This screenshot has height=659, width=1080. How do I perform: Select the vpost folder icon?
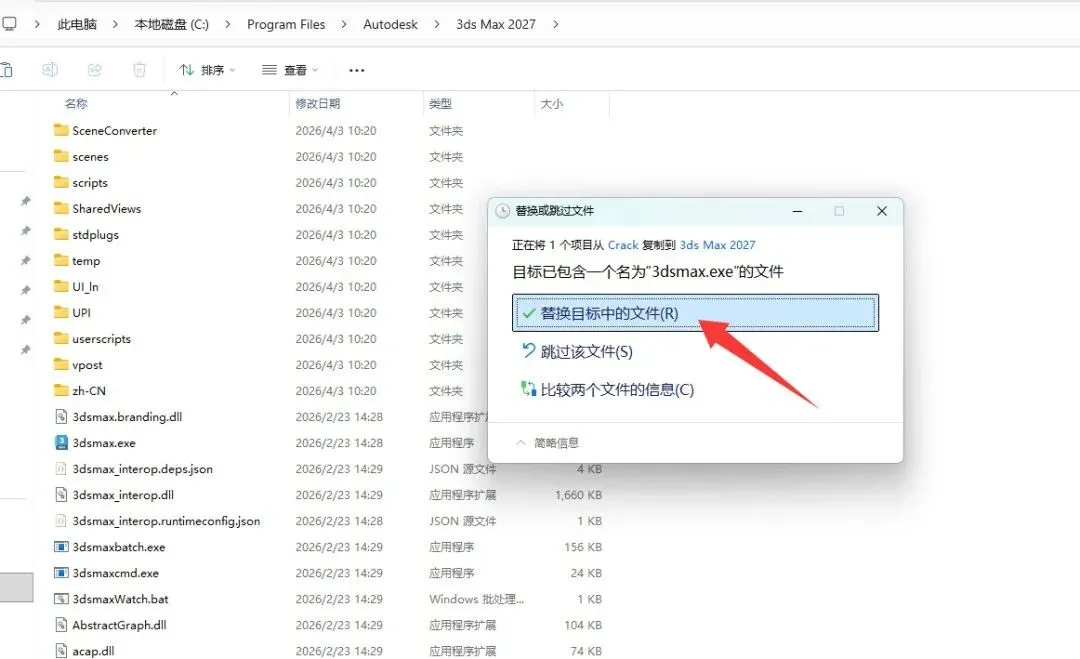click(x=61, y=364)
